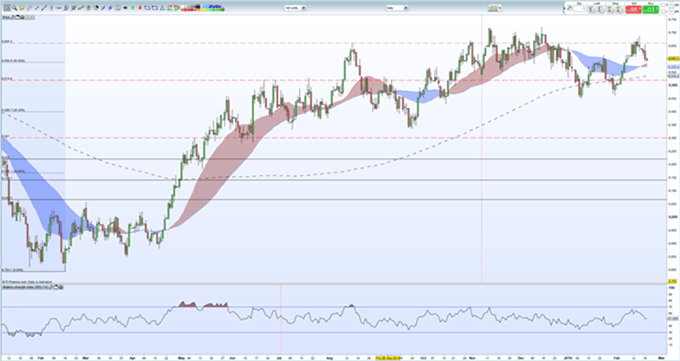Click the green up arrow marker tool
This screenshot has height=361, width=680.
click(133, 8)
